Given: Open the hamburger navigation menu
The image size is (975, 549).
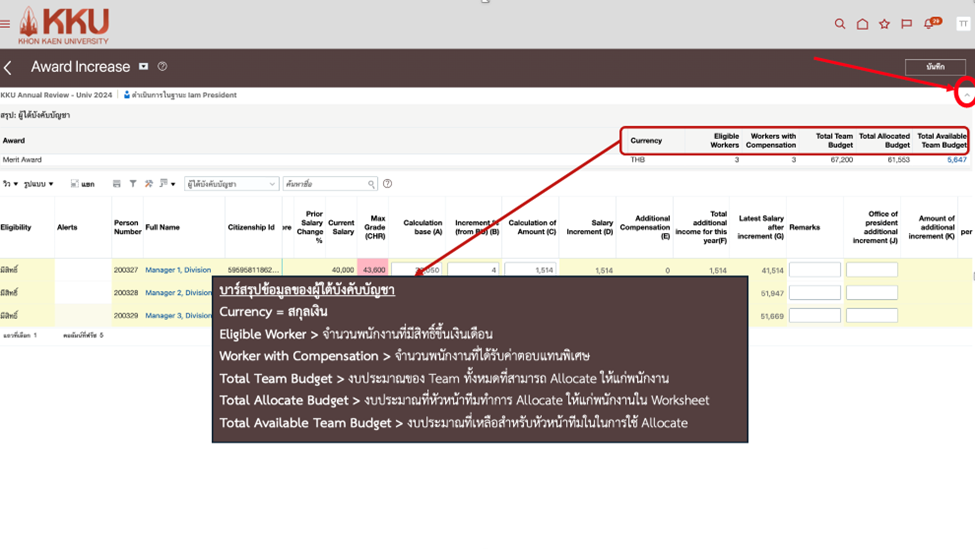Looking at the screenshot, I should pyautogui.click(x=6, y=25).
